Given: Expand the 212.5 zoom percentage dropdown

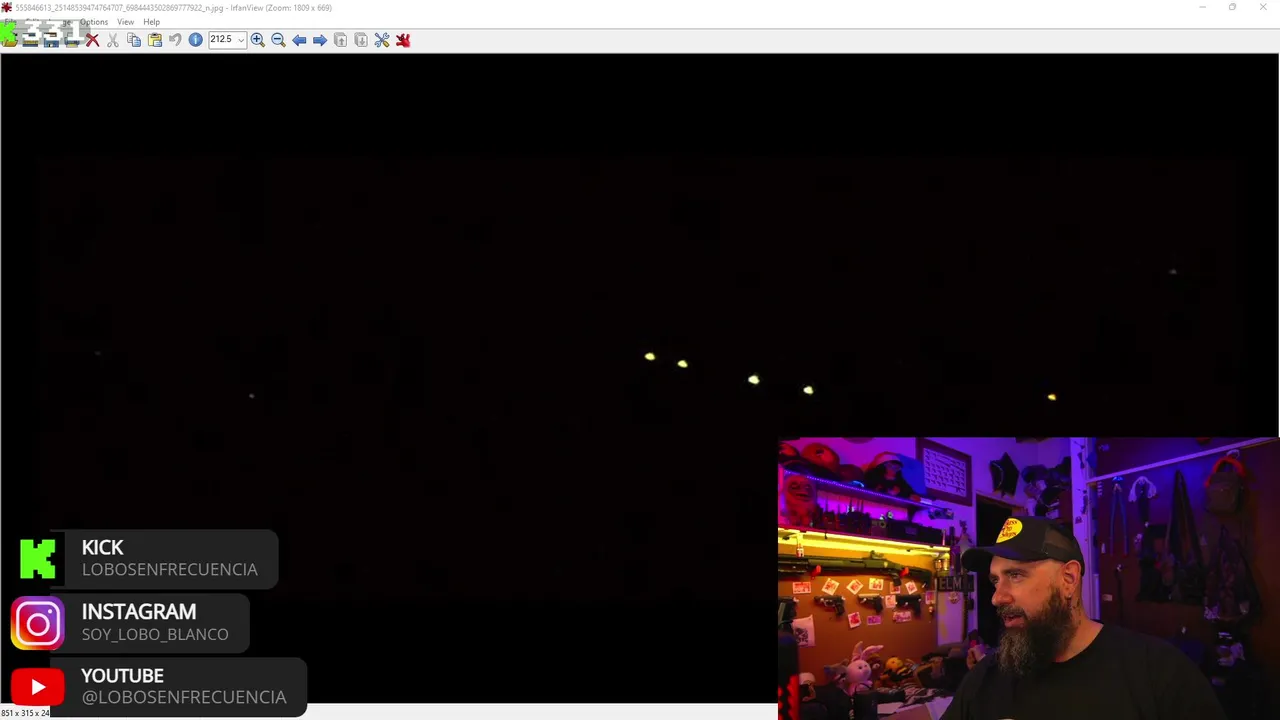Looking at the screenshot, I should point(241,40).
